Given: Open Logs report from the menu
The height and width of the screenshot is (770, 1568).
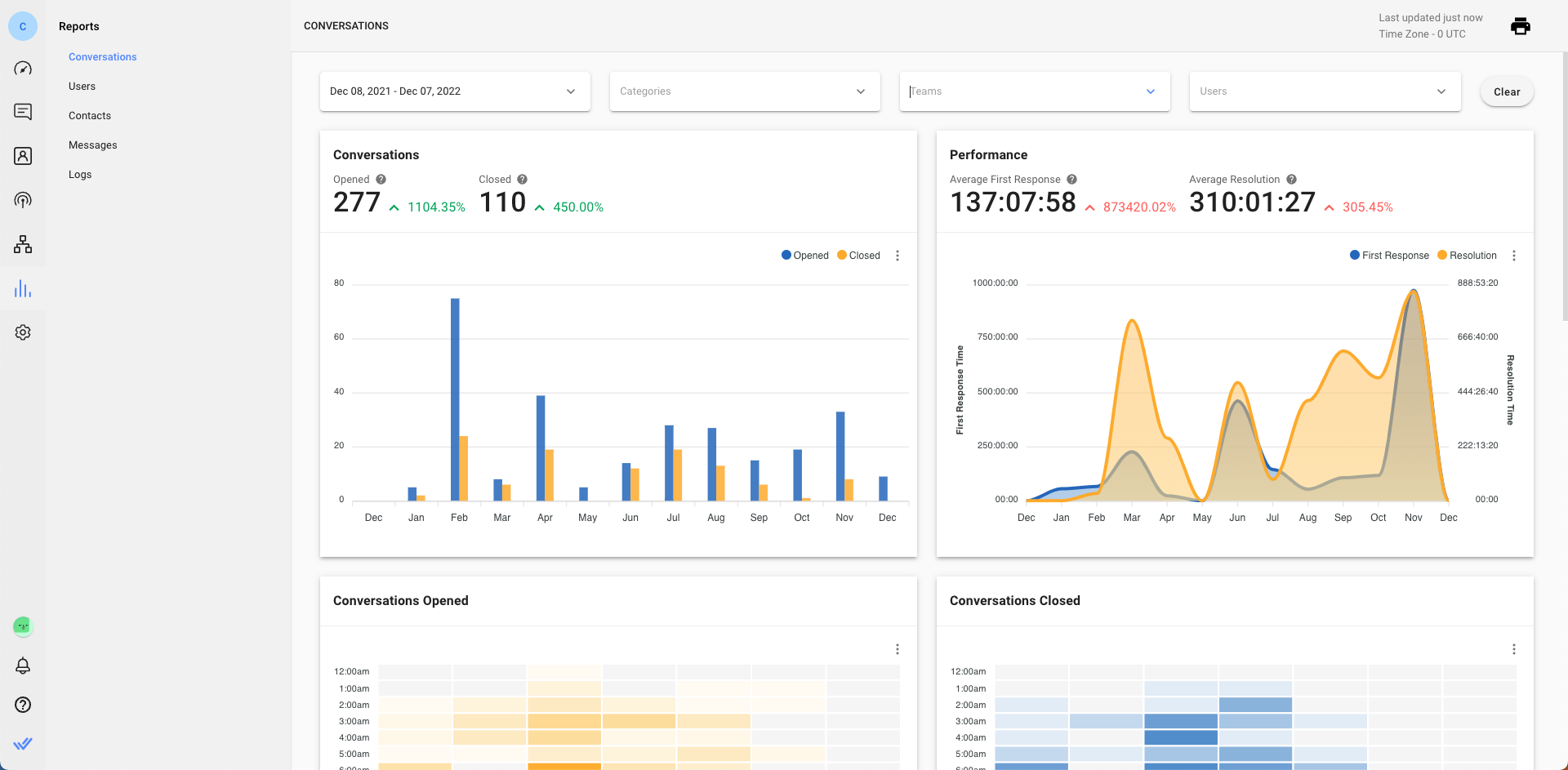Looking at the screenshot, I should pyautogui.click(x=80, y=175).
